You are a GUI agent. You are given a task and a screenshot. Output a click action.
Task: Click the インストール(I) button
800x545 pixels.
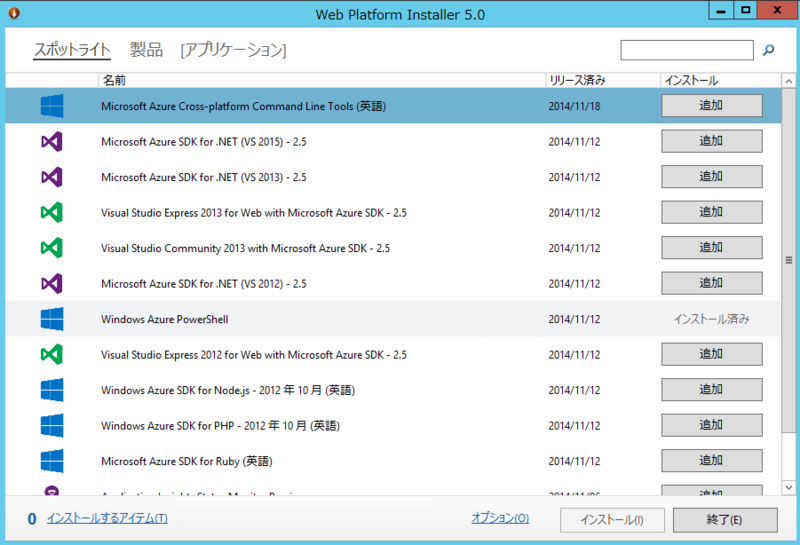point(612,520)
